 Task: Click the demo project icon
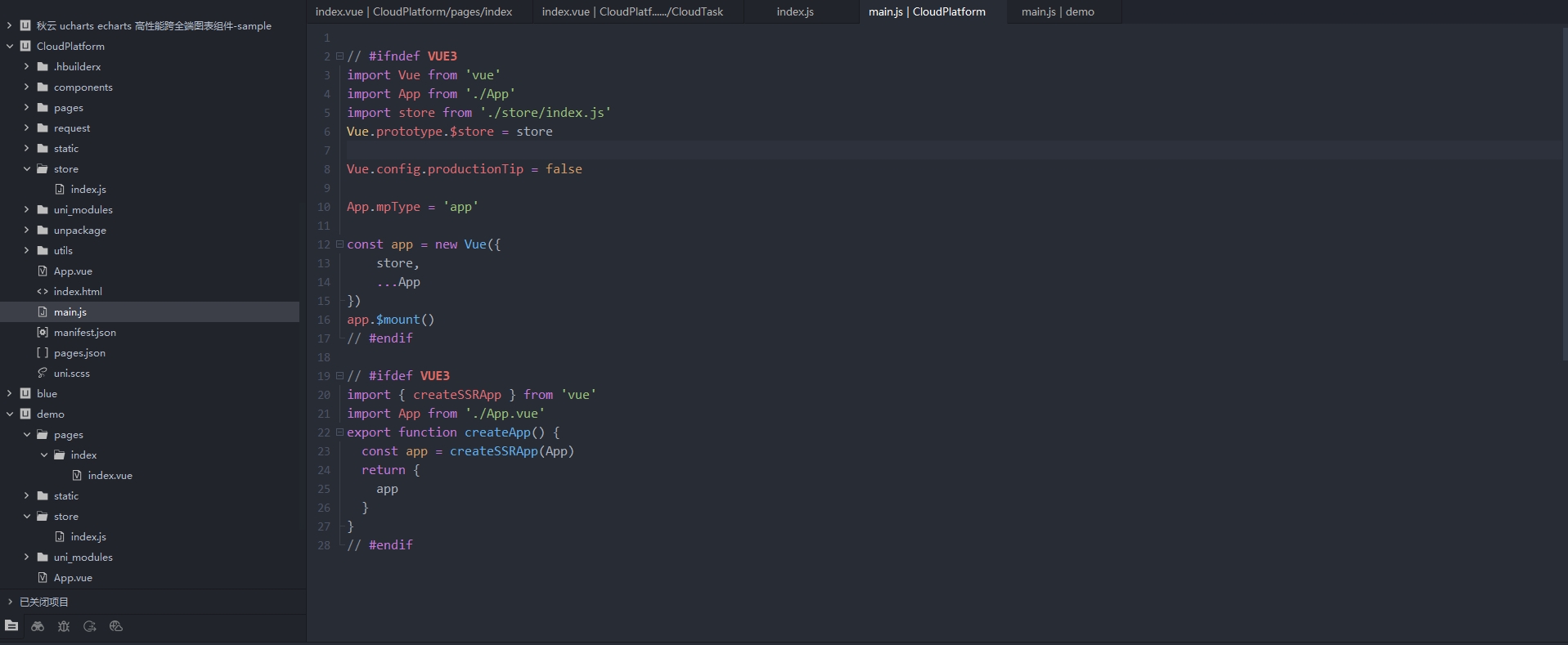point(25,414)
